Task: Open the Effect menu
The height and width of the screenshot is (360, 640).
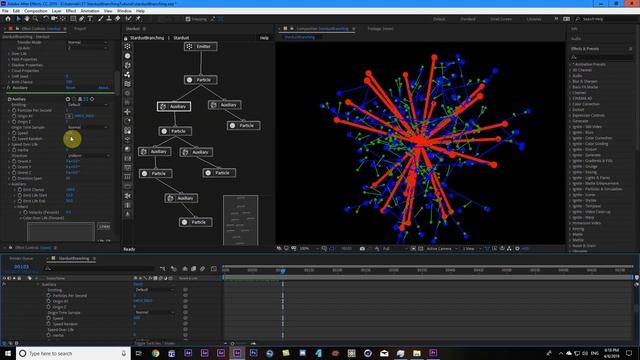Action: tap(71, 11)
